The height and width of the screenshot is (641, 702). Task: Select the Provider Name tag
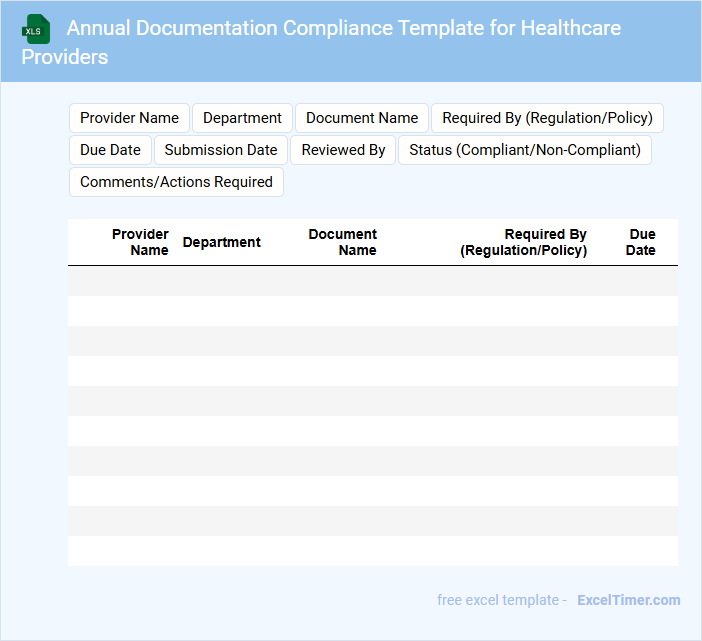(129, 118)
